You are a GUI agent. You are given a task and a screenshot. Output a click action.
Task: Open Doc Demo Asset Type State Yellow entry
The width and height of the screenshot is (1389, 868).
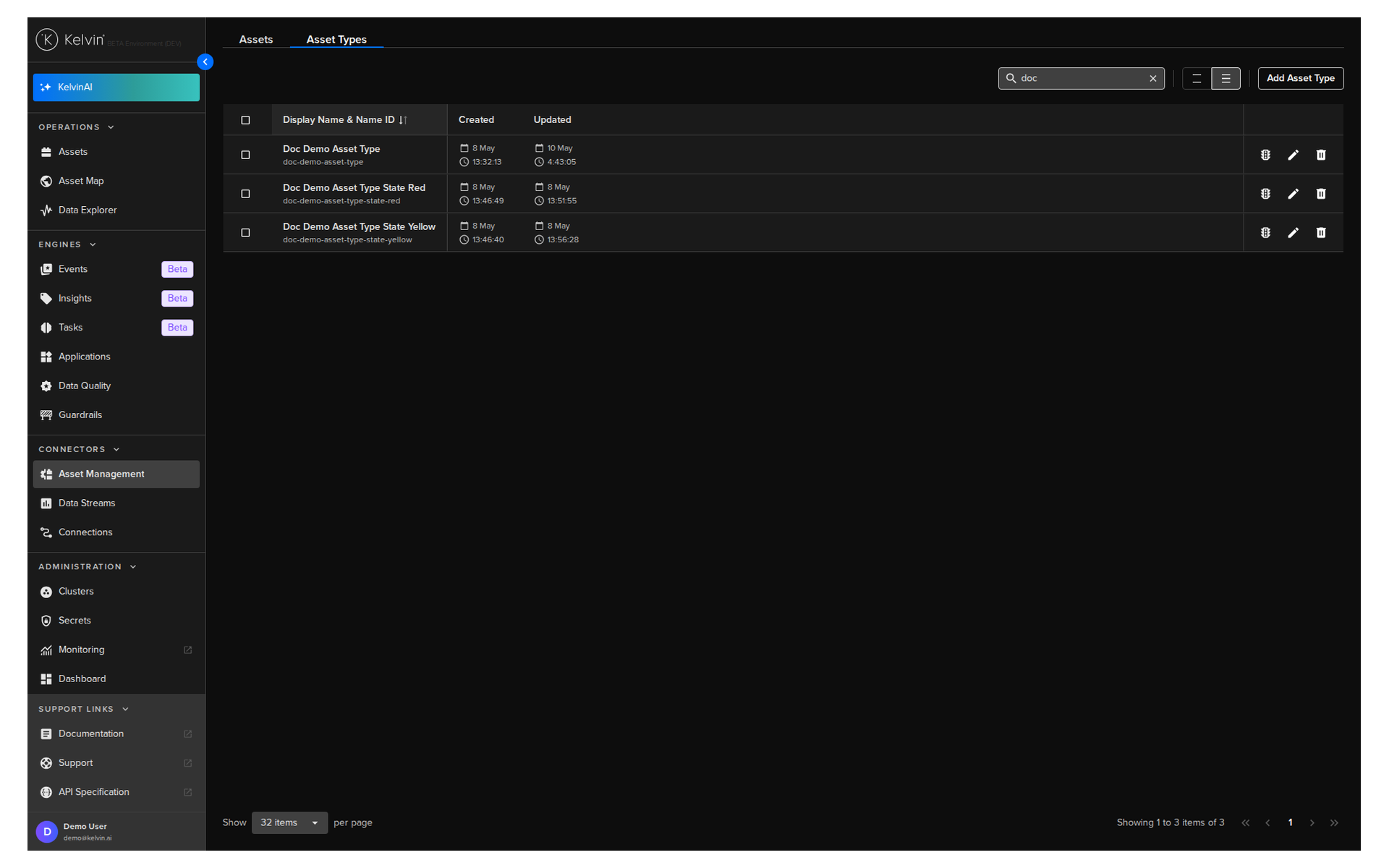(x=359, y=227)
